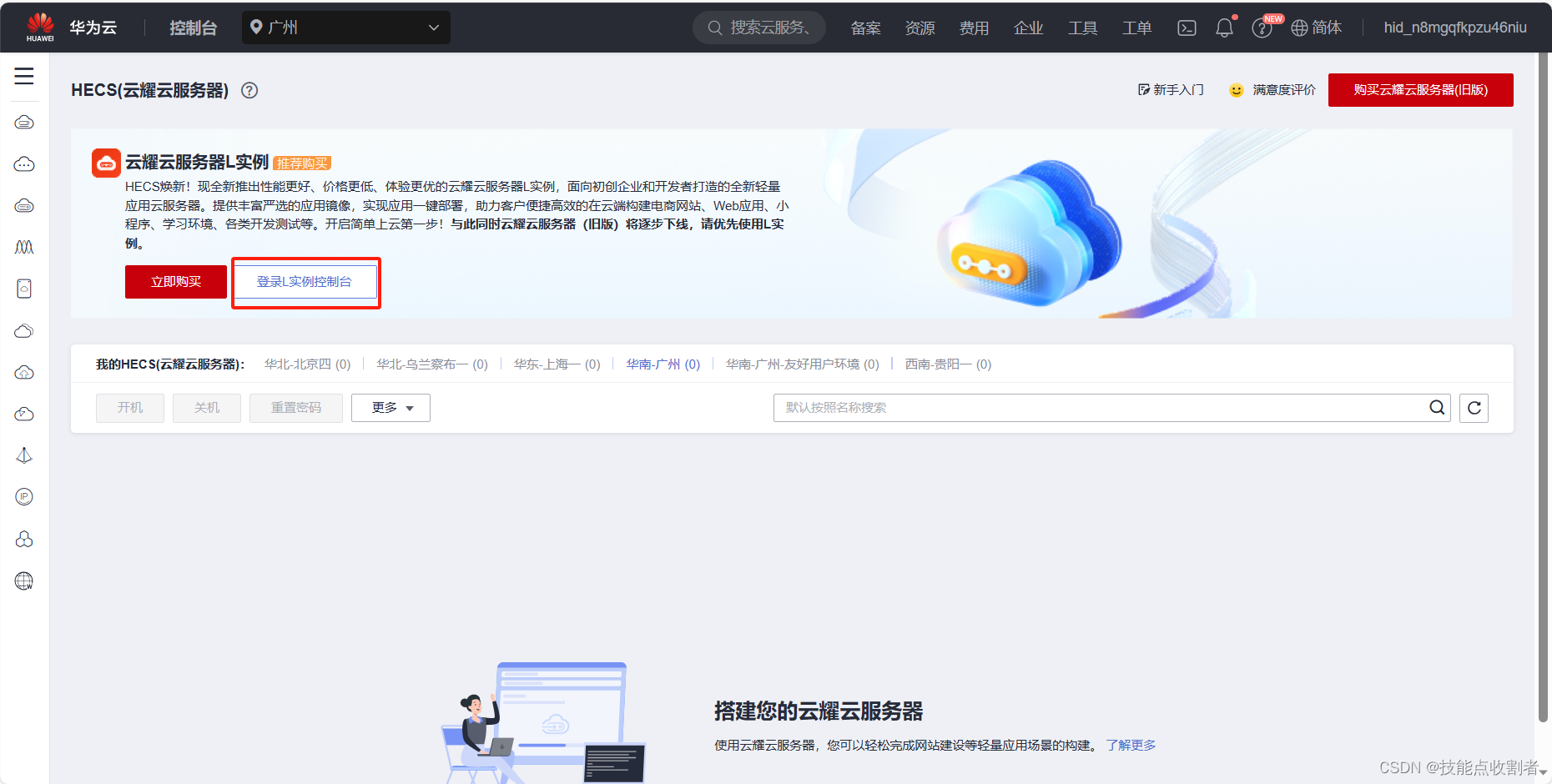Click the question mark beside HECS title

pos(249,90)
